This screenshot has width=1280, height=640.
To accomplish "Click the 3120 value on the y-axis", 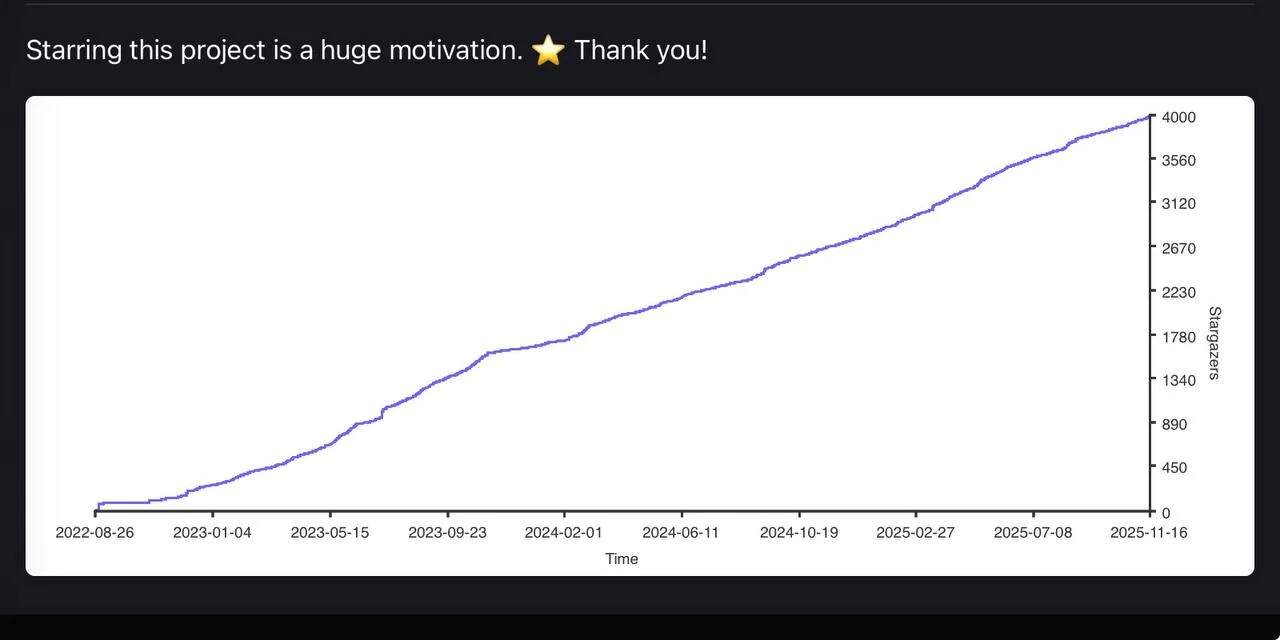I will 1179,204.
